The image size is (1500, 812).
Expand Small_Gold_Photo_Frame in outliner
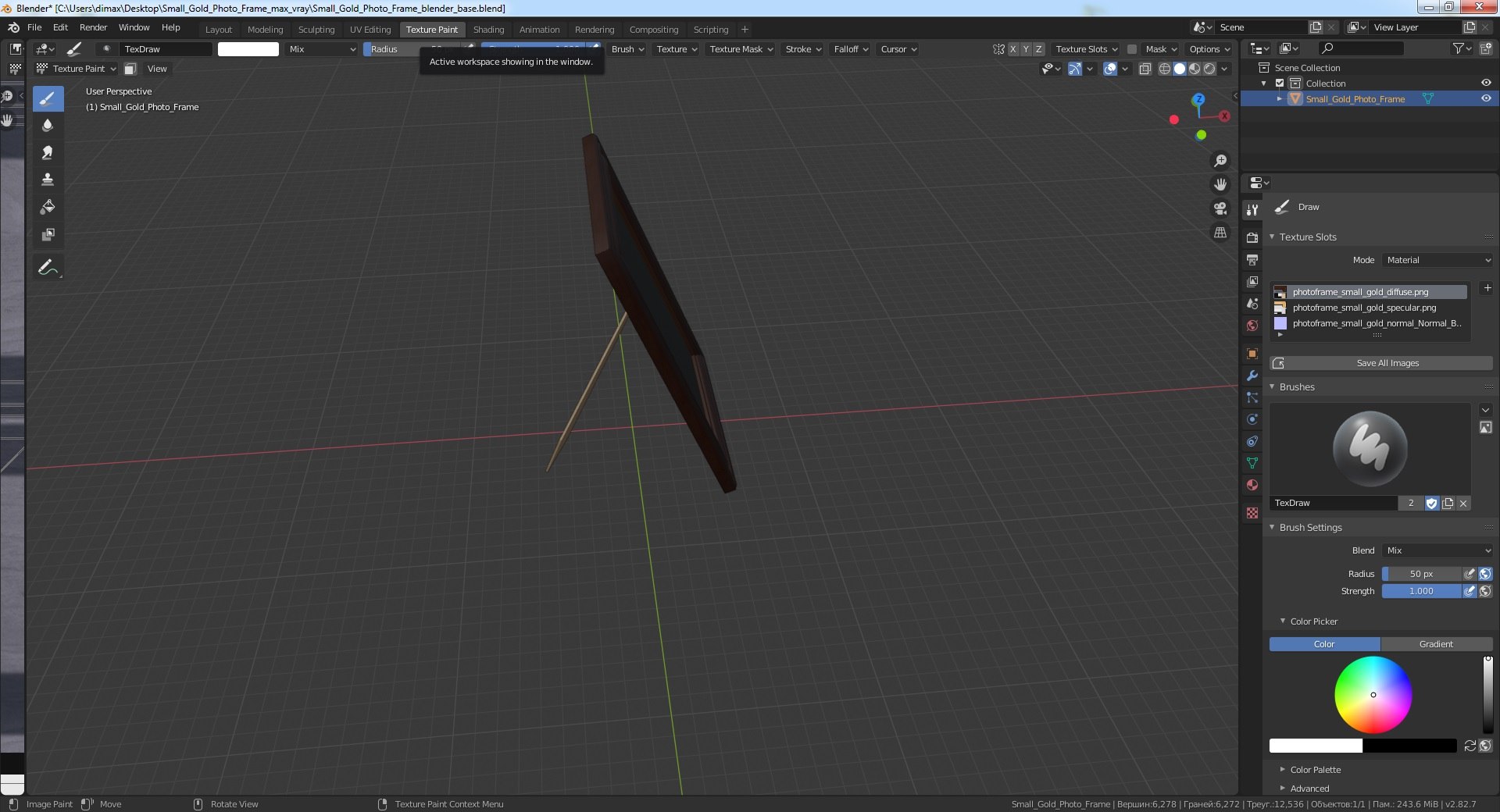click(1279, 99)
